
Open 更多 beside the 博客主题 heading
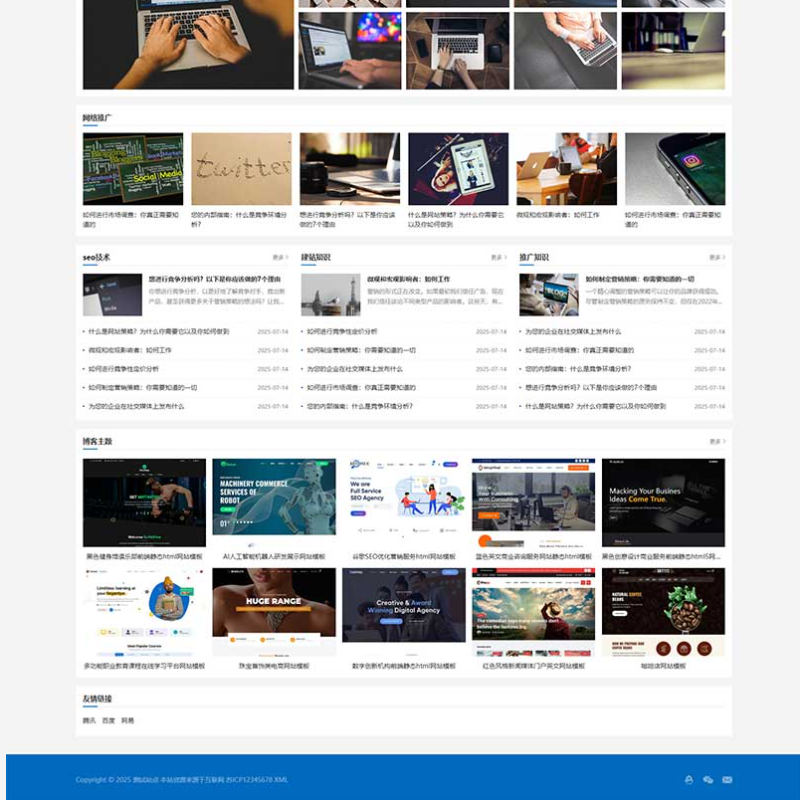[x=716, y=442]
